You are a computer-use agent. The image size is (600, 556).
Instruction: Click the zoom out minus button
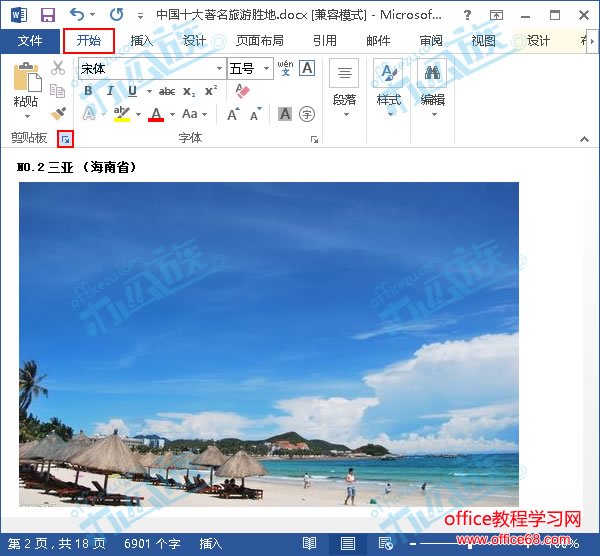coord(413,543)
